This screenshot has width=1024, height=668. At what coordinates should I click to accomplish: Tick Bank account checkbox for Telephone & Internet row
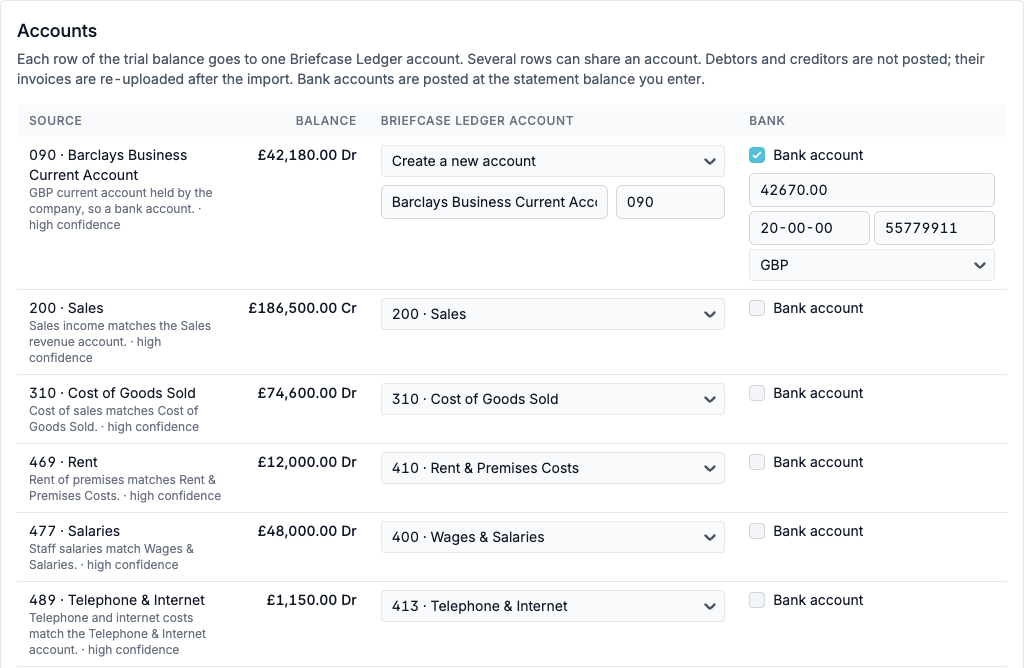757,600
